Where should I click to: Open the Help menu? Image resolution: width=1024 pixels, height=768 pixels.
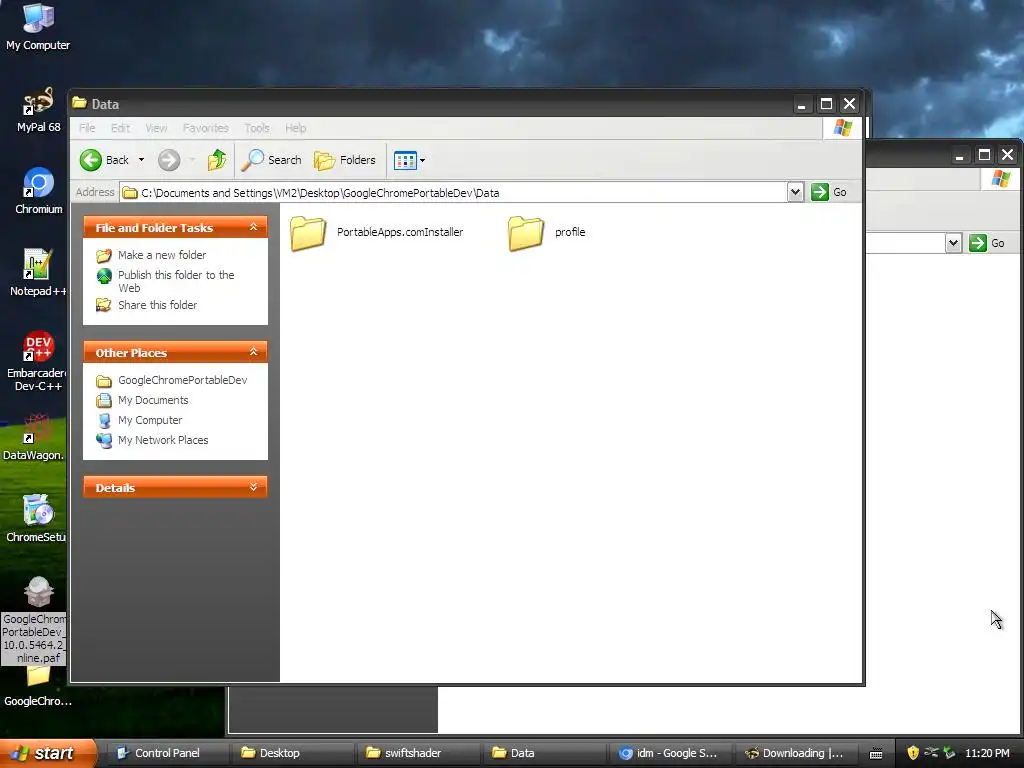click(295, 128)
